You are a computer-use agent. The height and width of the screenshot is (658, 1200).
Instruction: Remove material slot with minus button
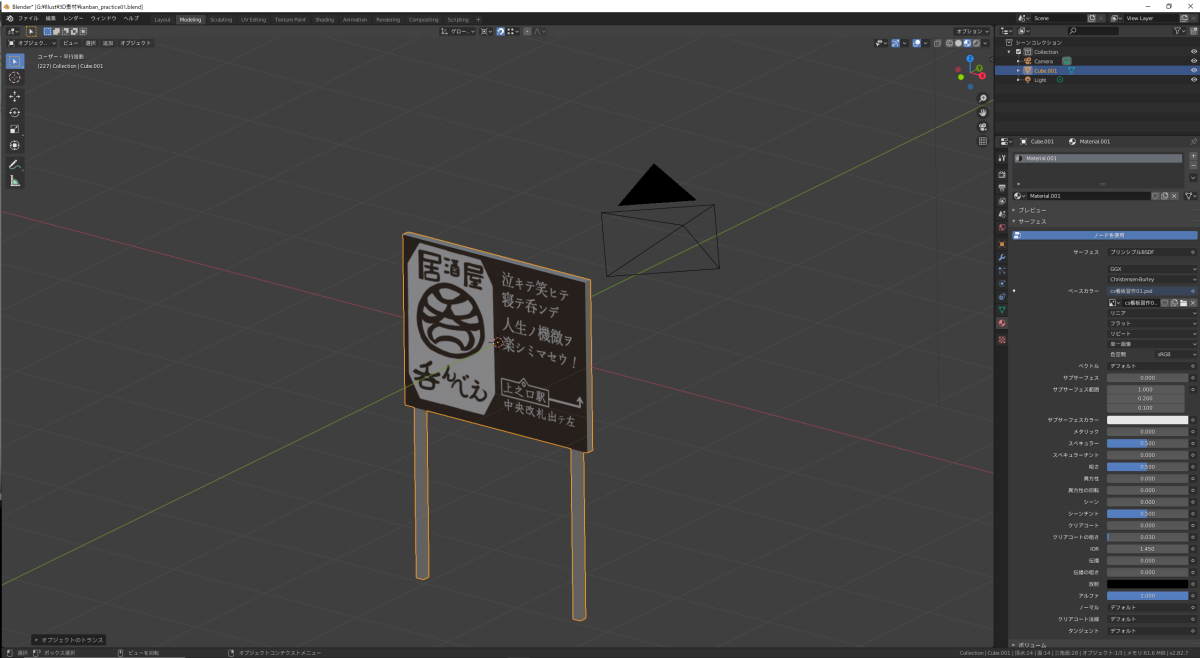click(x=1192, y=168)
